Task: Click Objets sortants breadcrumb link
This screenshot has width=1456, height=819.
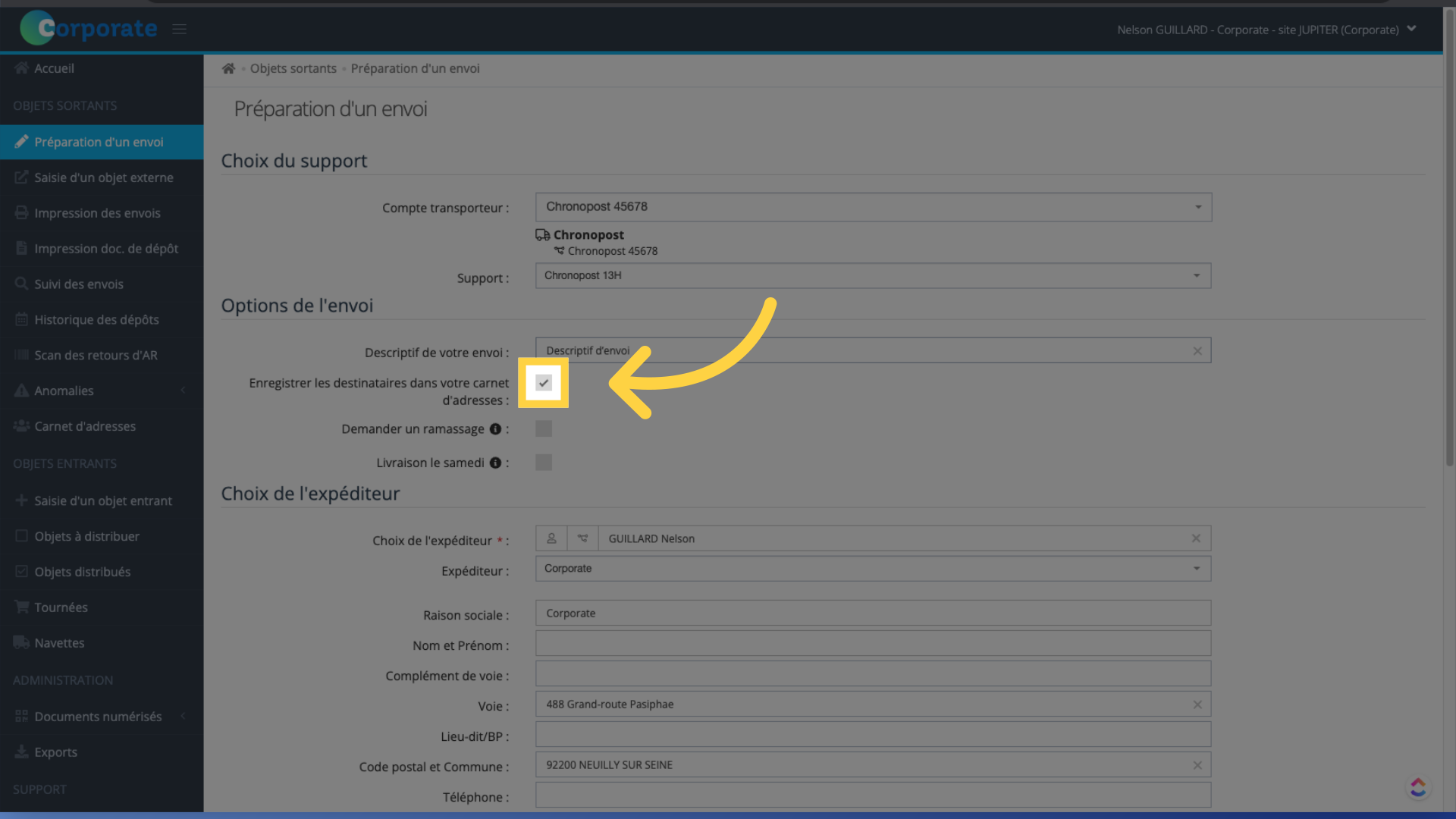Action: [293, 68]
